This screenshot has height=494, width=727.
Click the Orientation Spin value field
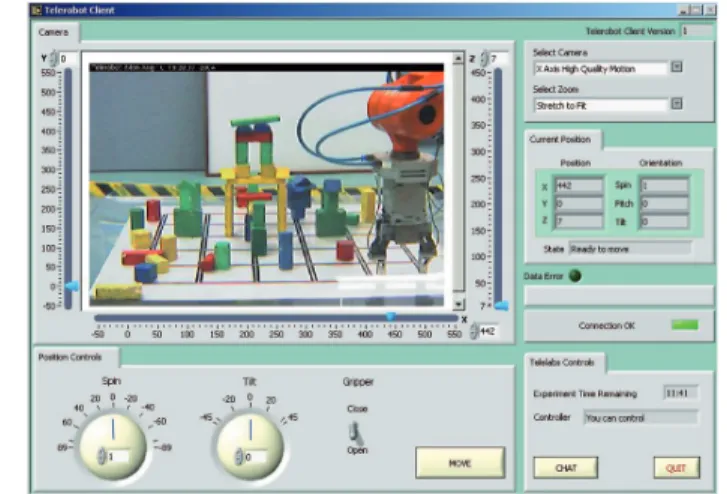664,186
